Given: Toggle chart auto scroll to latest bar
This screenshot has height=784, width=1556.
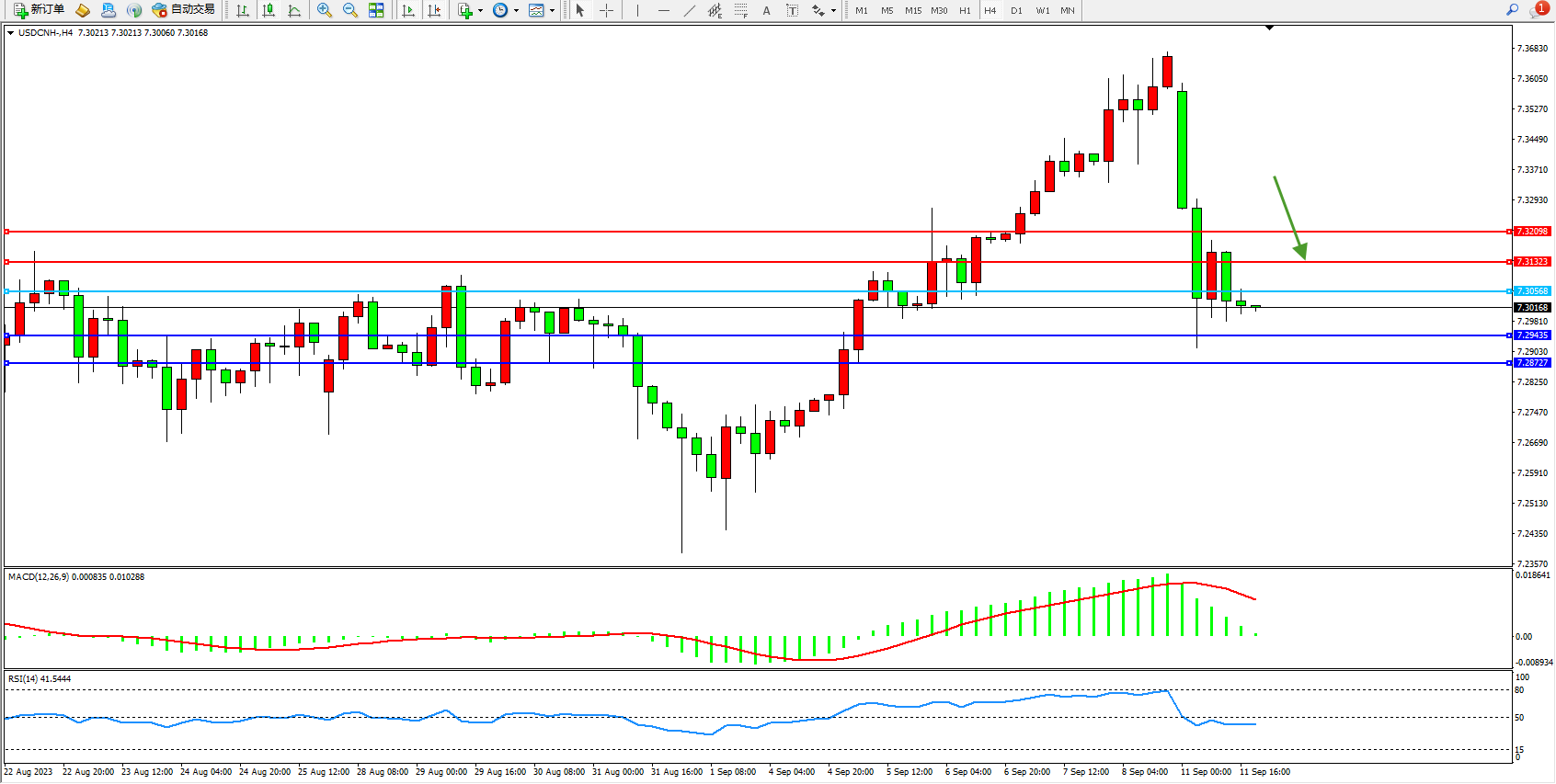Looking at the screenshot, I should (408, 10).
